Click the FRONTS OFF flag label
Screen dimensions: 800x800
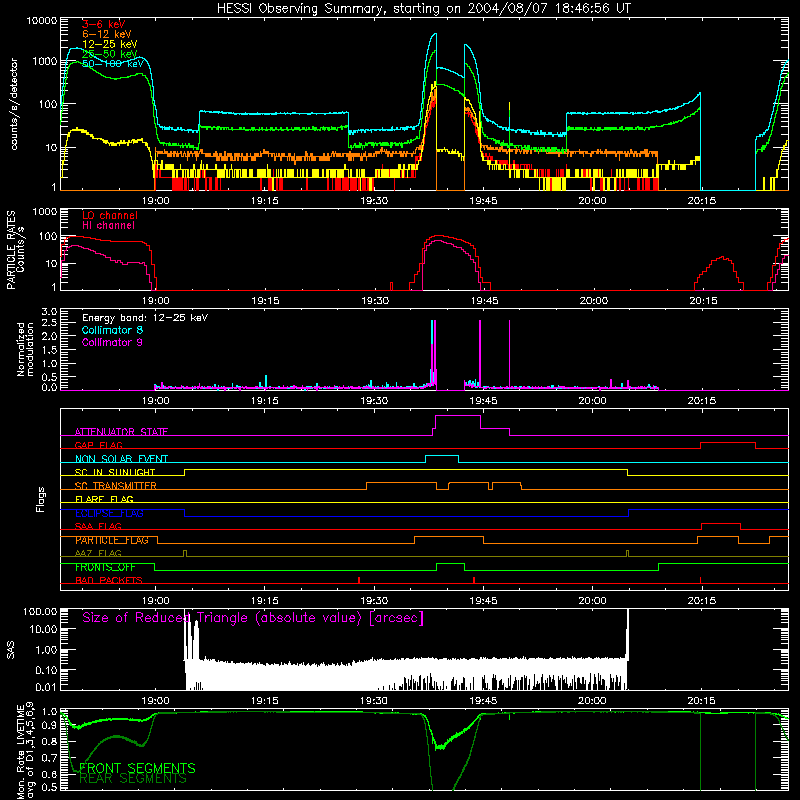(x=105, y=567)
